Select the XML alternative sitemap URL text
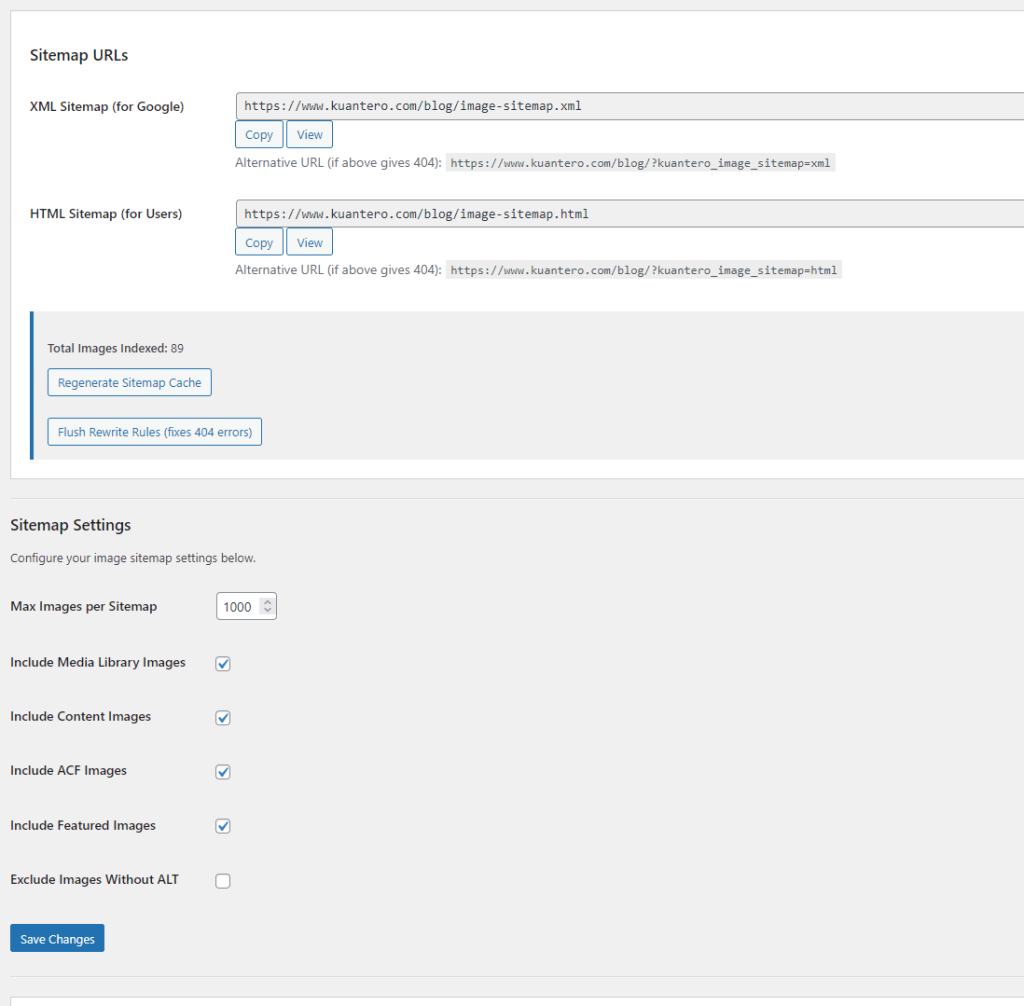Viewport: 1024px width, 1006px height. tap(641, 163)
